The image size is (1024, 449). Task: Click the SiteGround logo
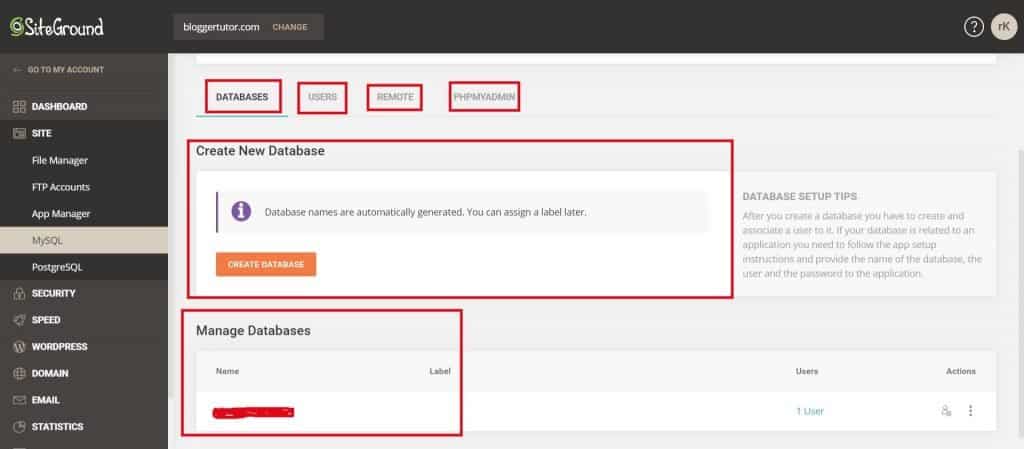[57, 27]
